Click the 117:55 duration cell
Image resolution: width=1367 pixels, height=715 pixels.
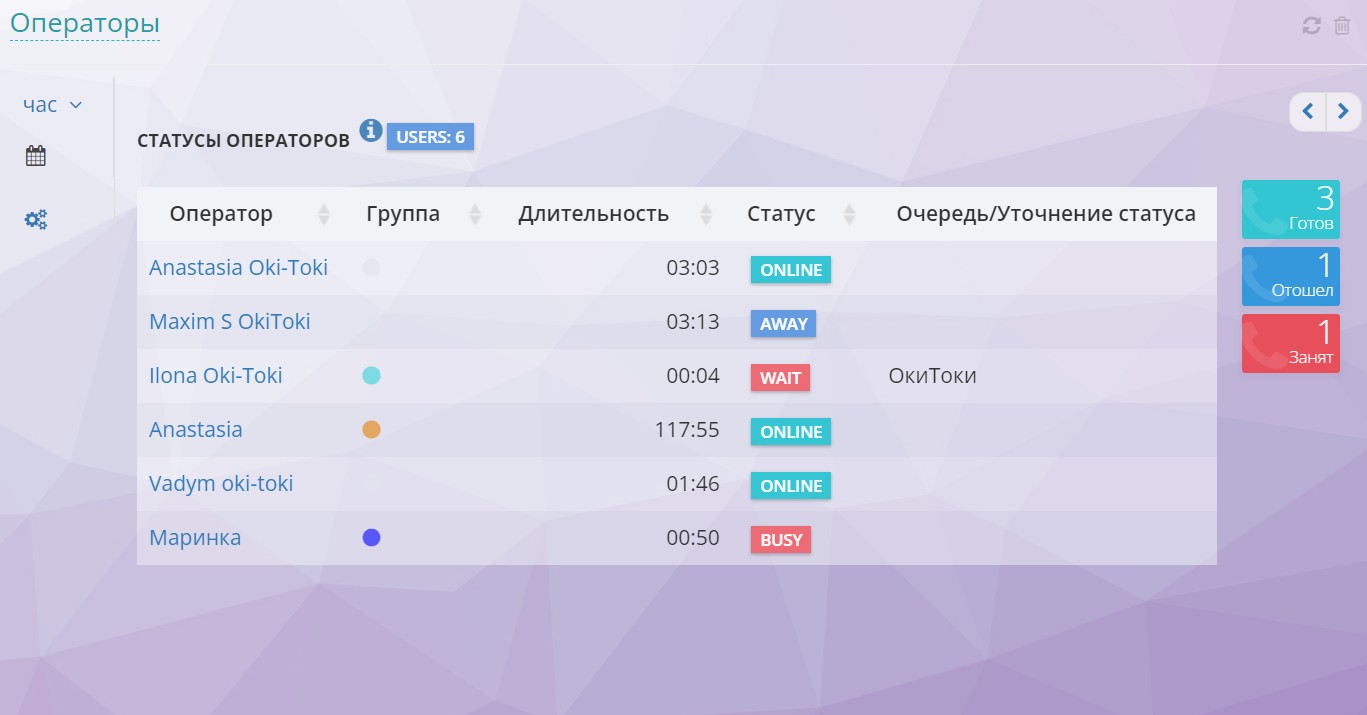[687, 430]
